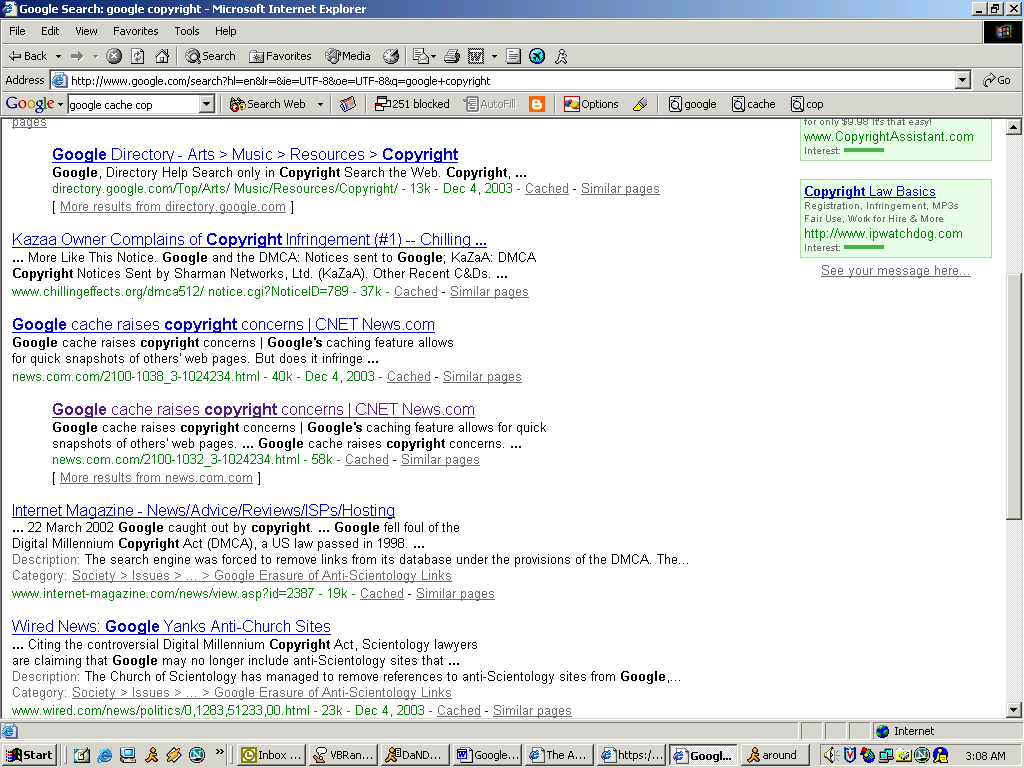The width and height of the screenshot is (1024, 768).
Task: Open Google logo menu dropdown
Action: (61, 104)
